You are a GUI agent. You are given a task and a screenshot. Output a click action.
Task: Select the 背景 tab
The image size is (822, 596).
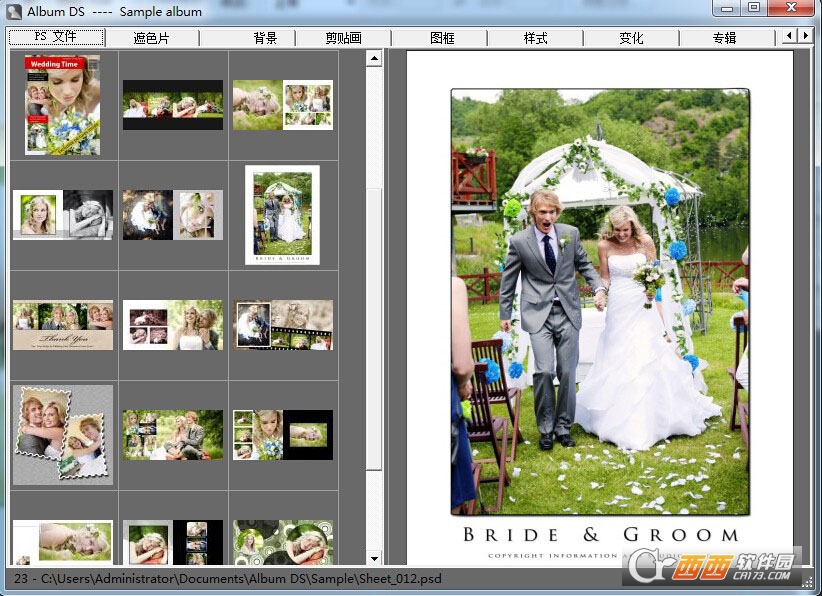coord(265,38)
